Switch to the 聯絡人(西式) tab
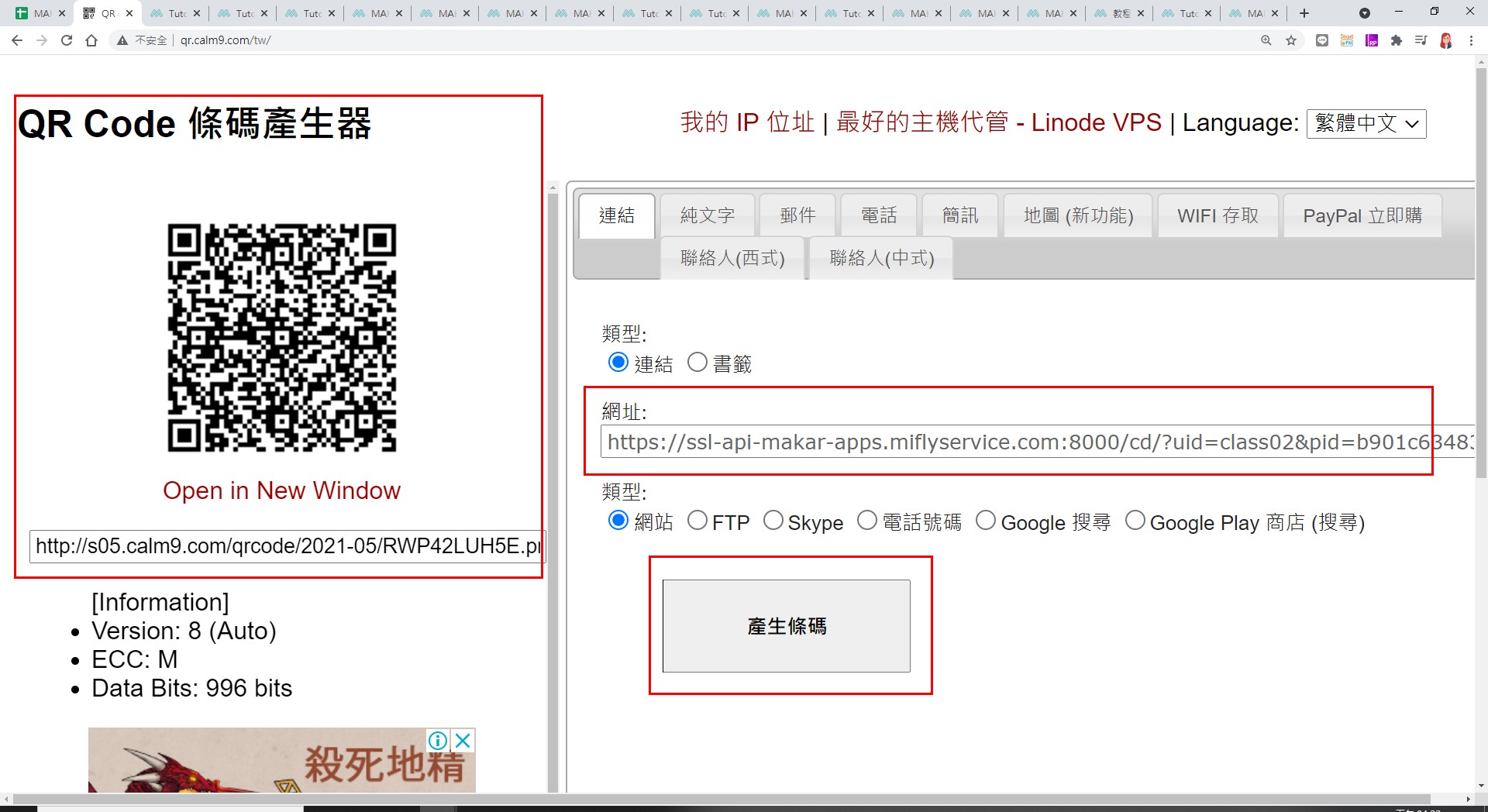Image resolution: width=1488 pixels, height=812 pixels. click(732, 258)
